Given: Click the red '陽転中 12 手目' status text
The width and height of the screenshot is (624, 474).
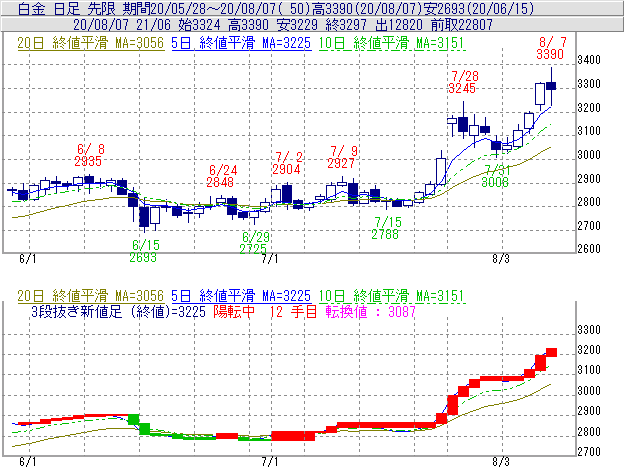Looking at the screenshot, I should tap(265, 312).
